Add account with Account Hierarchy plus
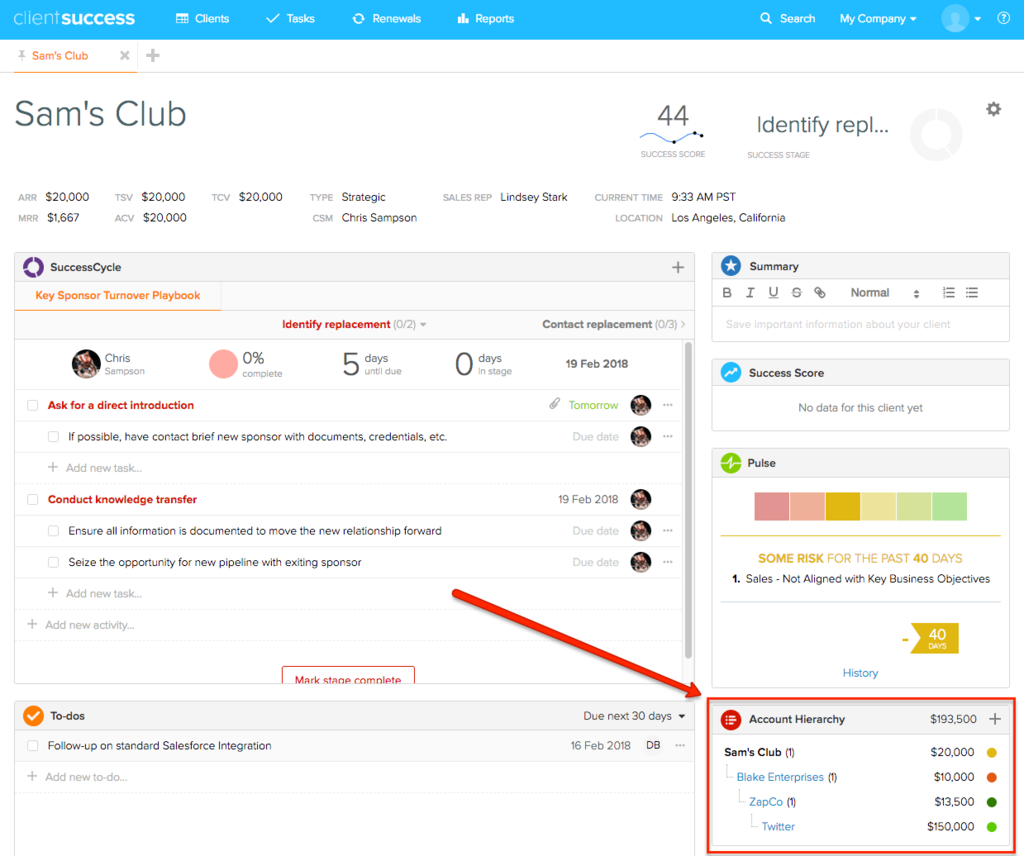This screenshot has height=856, width=1024. [995, 719]
